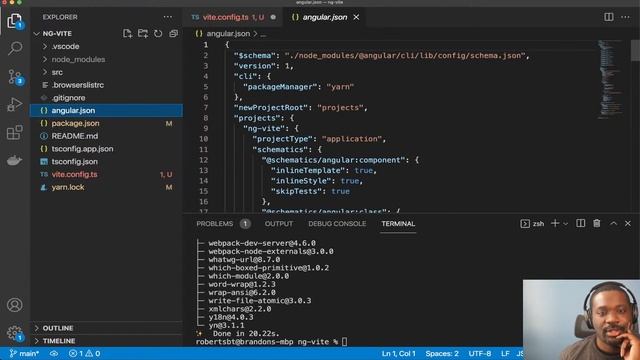
Task: Click LF end of line setting
Action: [505, 353]
